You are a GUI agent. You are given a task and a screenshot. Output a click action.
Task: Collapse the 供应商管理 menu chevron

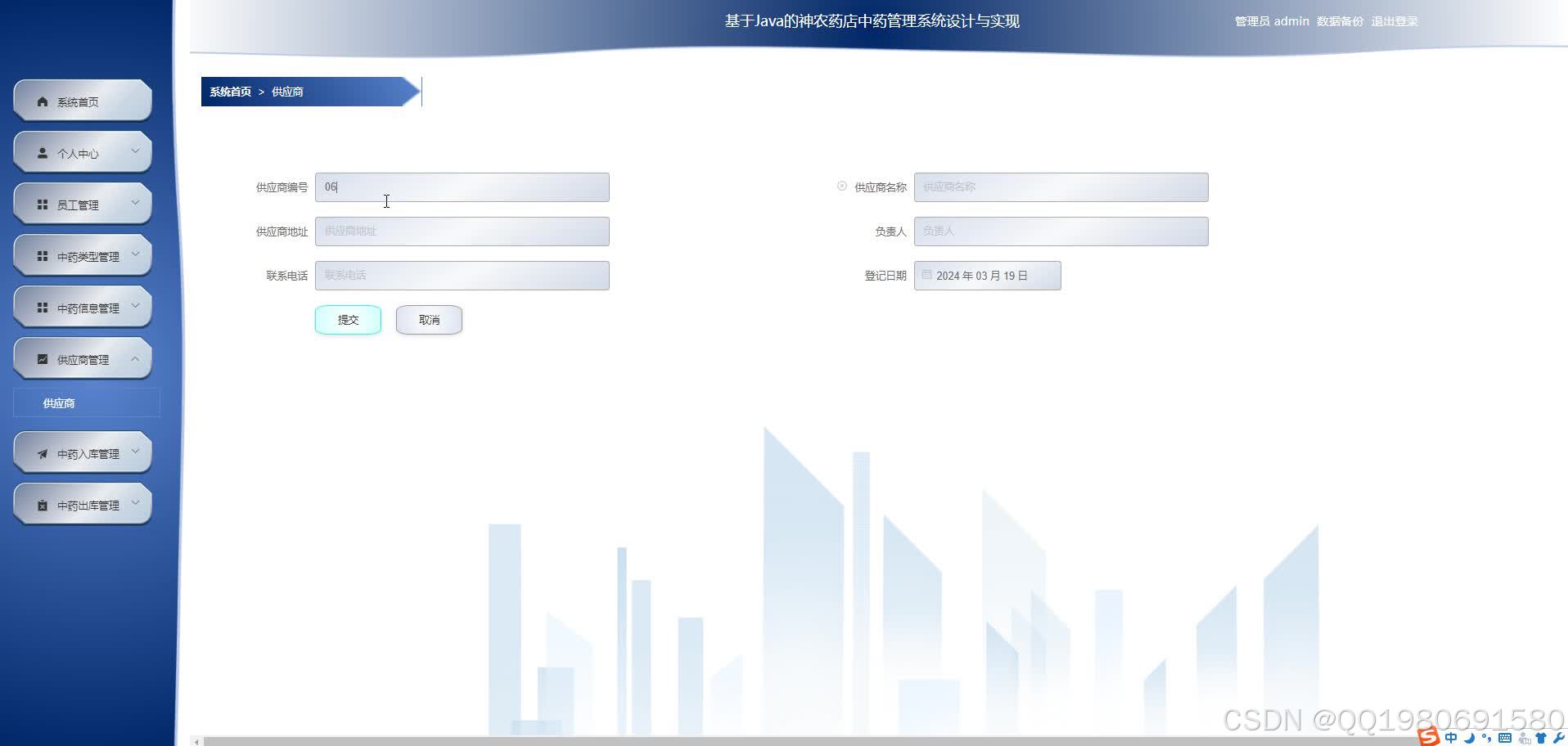click(x=136, y=358)
